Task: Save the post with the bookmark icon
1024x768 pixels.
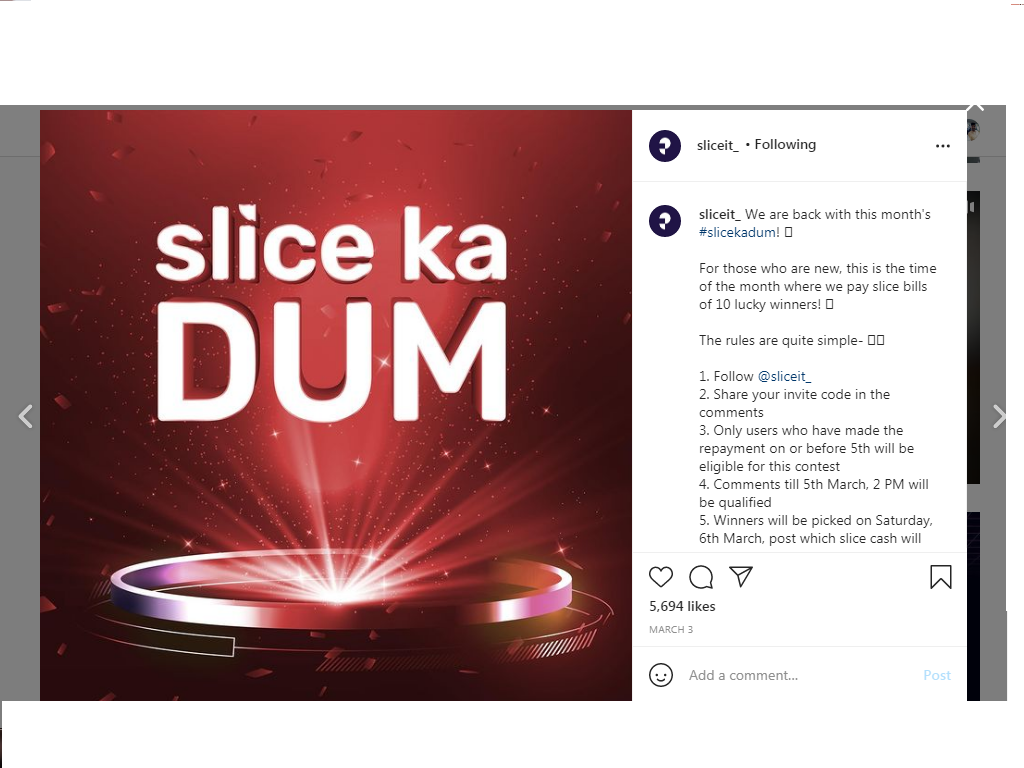Action: click(x=940, y=577)
